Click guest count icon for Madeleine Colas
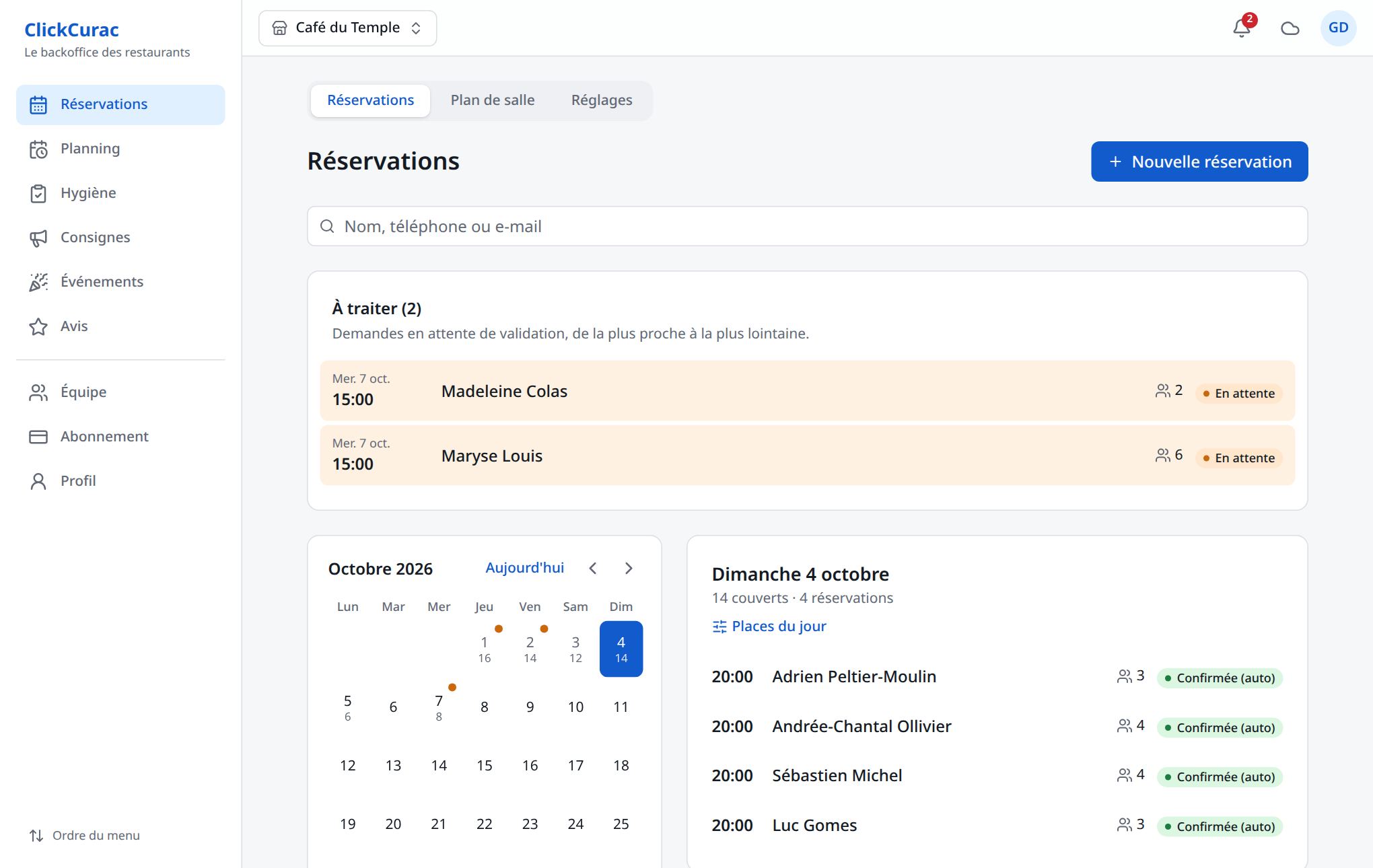 click(1162, 391)
